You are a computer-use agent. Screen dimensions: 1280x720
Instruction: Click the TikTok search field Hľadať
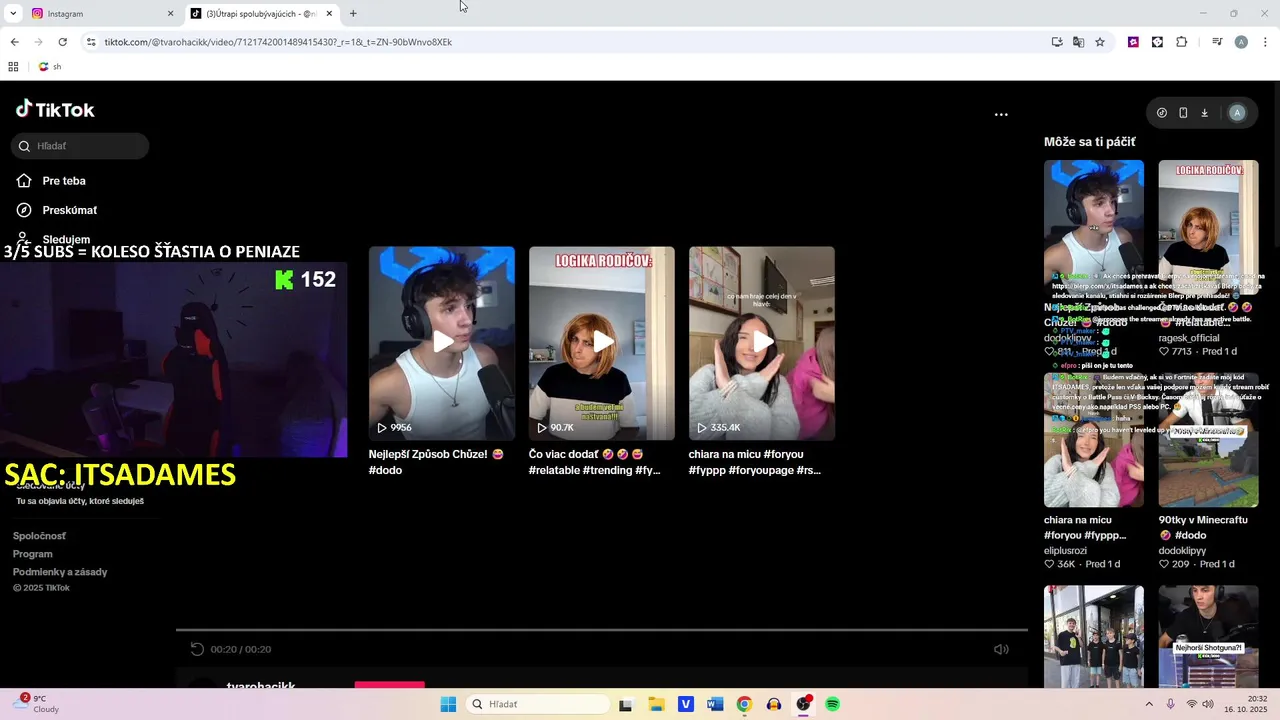point(80,146)
